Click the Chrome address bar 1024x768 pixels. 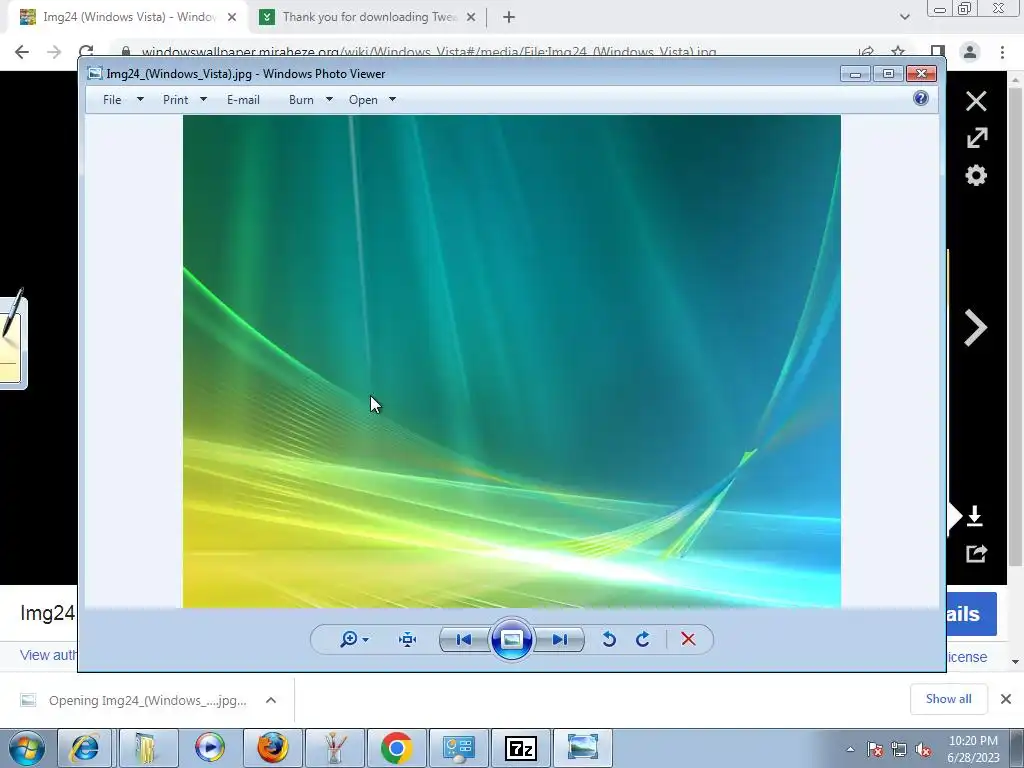click(428, 52)
